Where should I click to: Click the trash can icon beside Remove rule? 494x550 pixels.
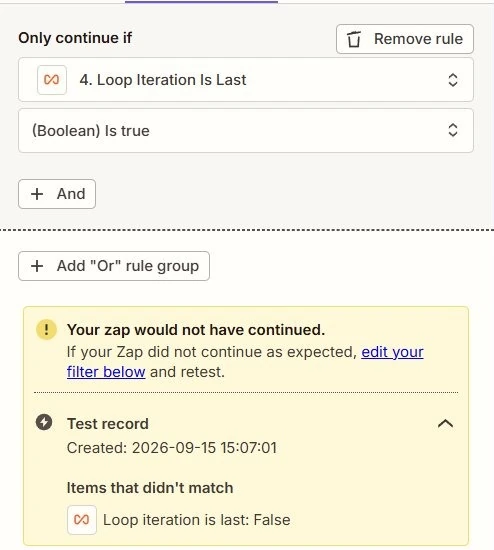(354, 39)
